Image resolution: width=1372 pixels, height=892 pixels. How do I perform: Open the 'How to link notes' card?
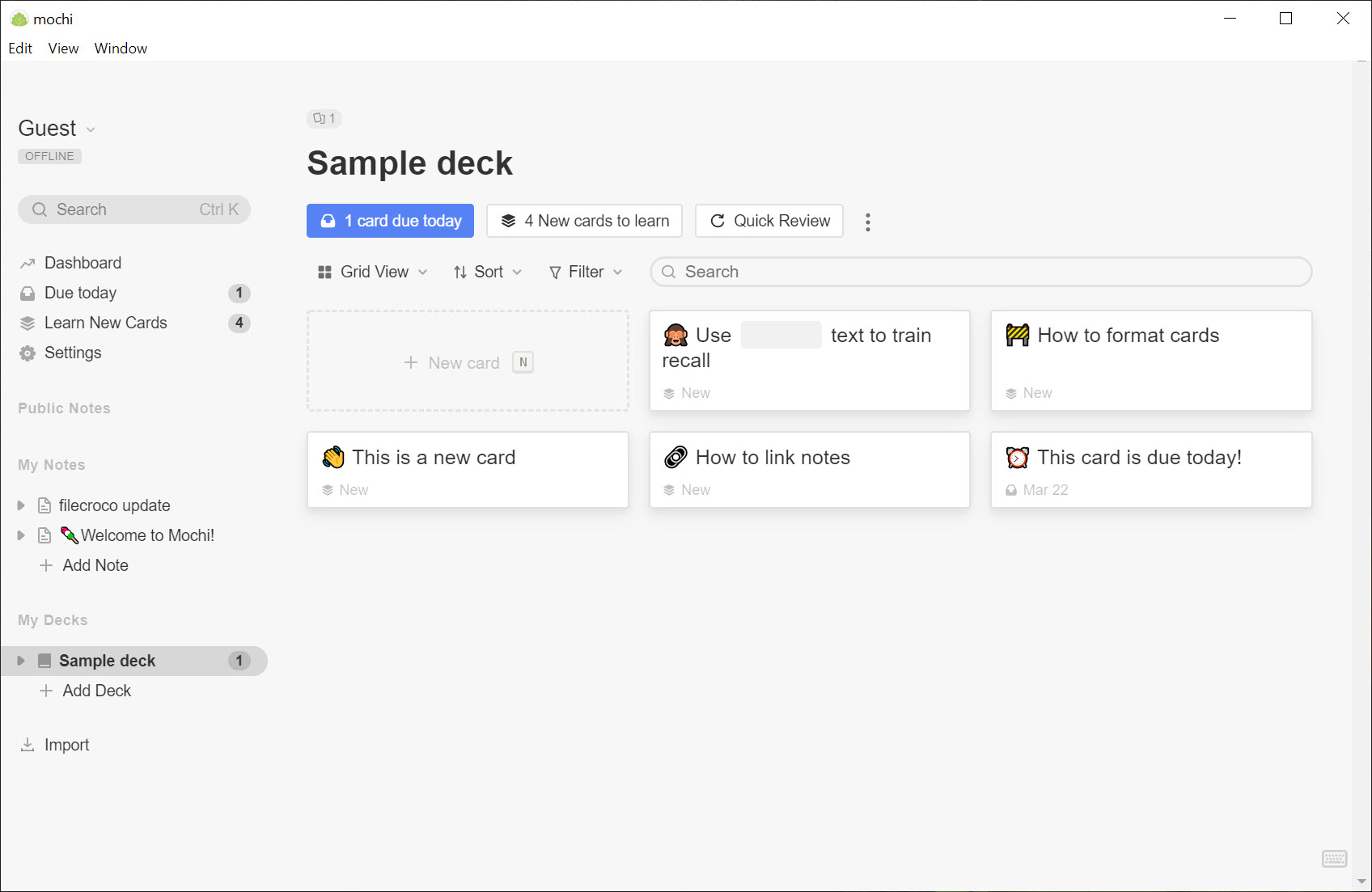809,469
